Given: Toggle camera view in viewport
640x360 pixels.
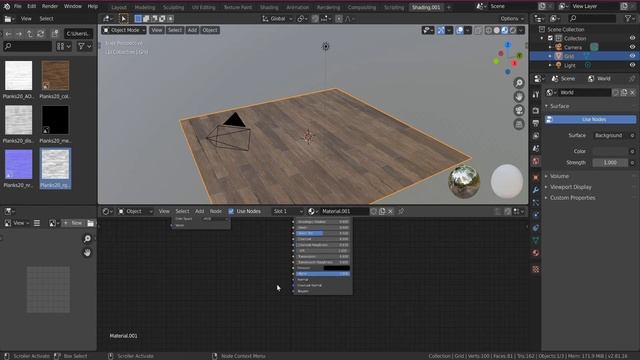Looking at the screenshot, I should pos(519,110).
